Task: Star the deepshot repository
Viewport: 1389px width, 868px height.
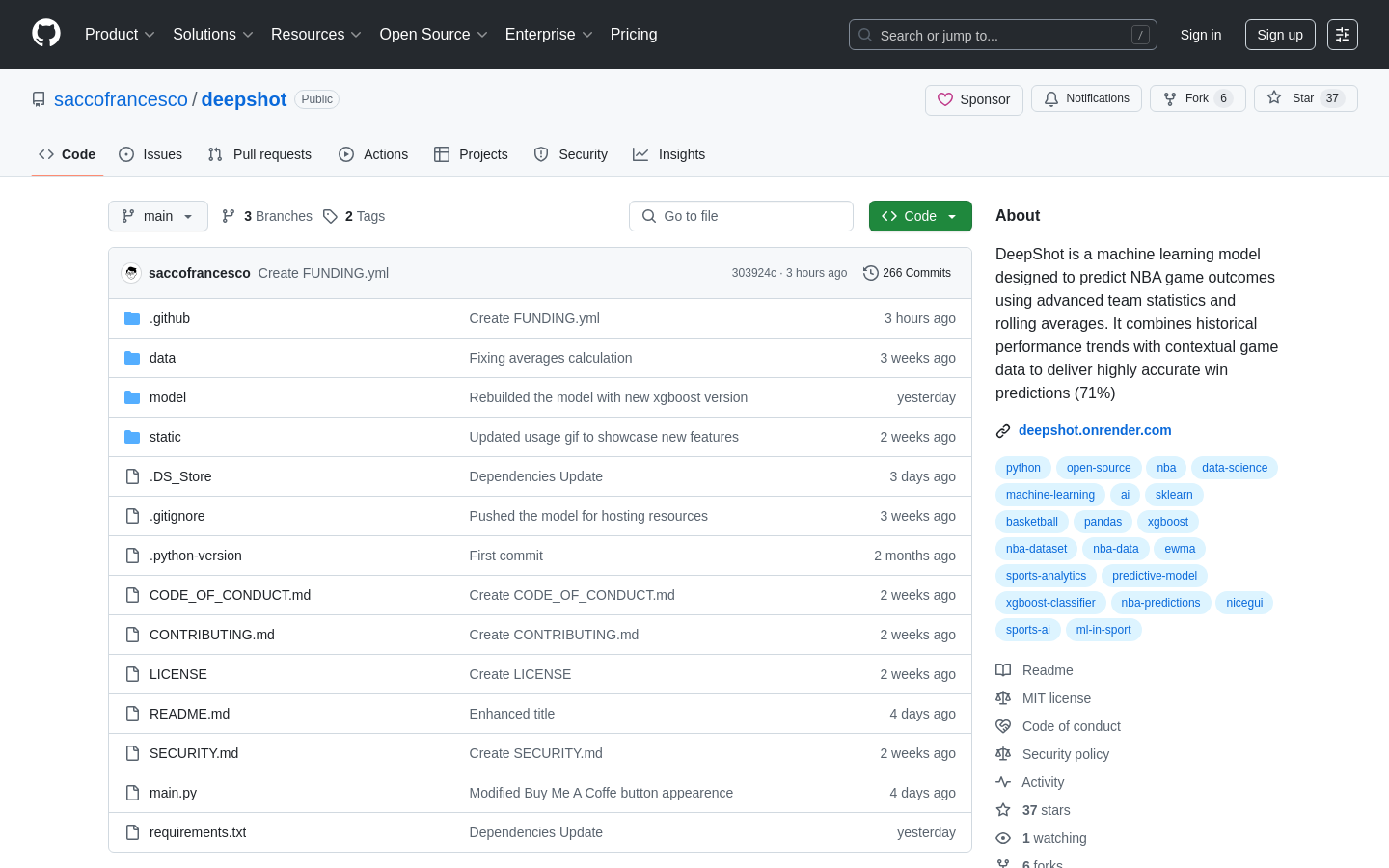Action: coord(1305,98)
